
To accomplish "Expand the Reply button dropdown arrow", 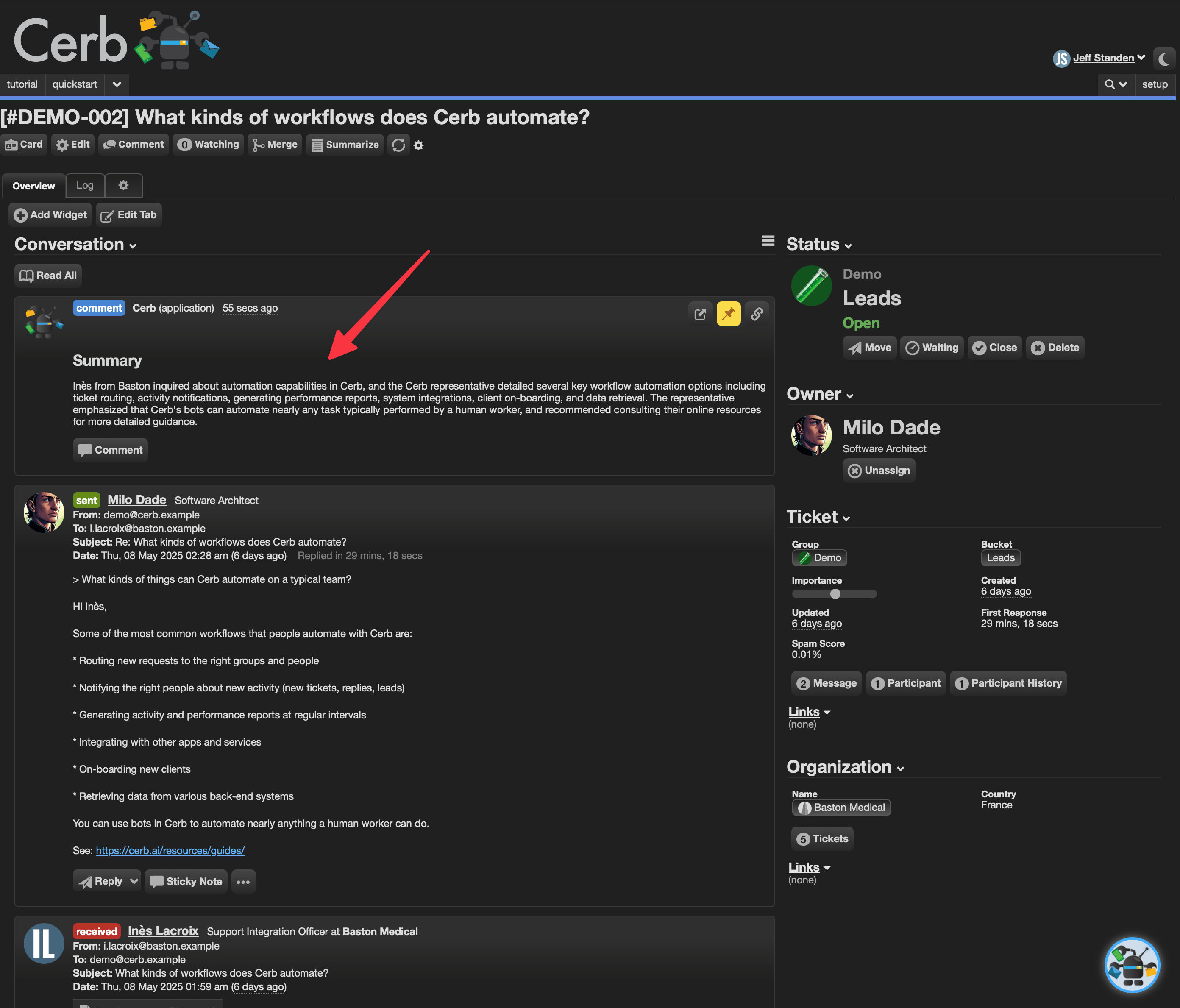I will click(x=134, y=881).
